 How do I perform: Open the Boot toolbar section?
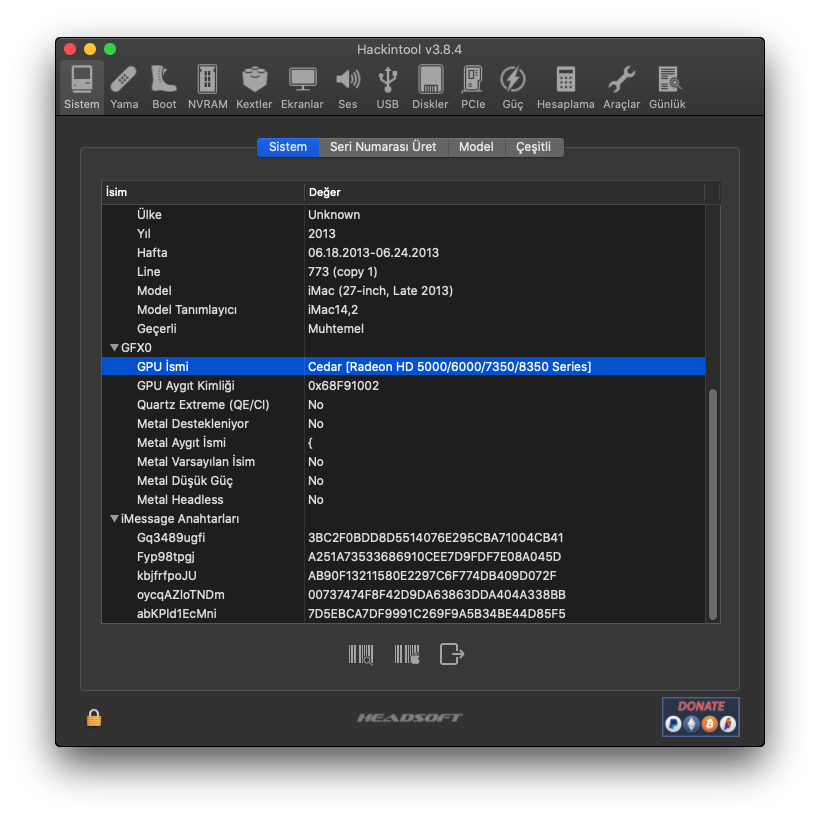point(164,86)
